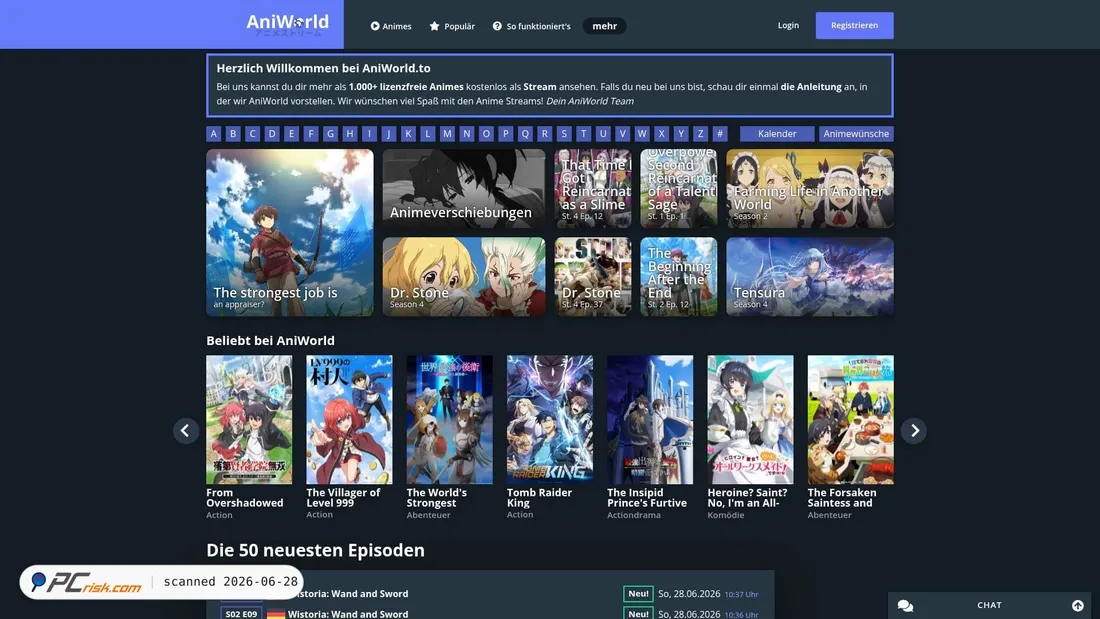Filter animes by letter P
This screenshot has width=1100, height=619.
pyautogui.click(x=505, y=133)
